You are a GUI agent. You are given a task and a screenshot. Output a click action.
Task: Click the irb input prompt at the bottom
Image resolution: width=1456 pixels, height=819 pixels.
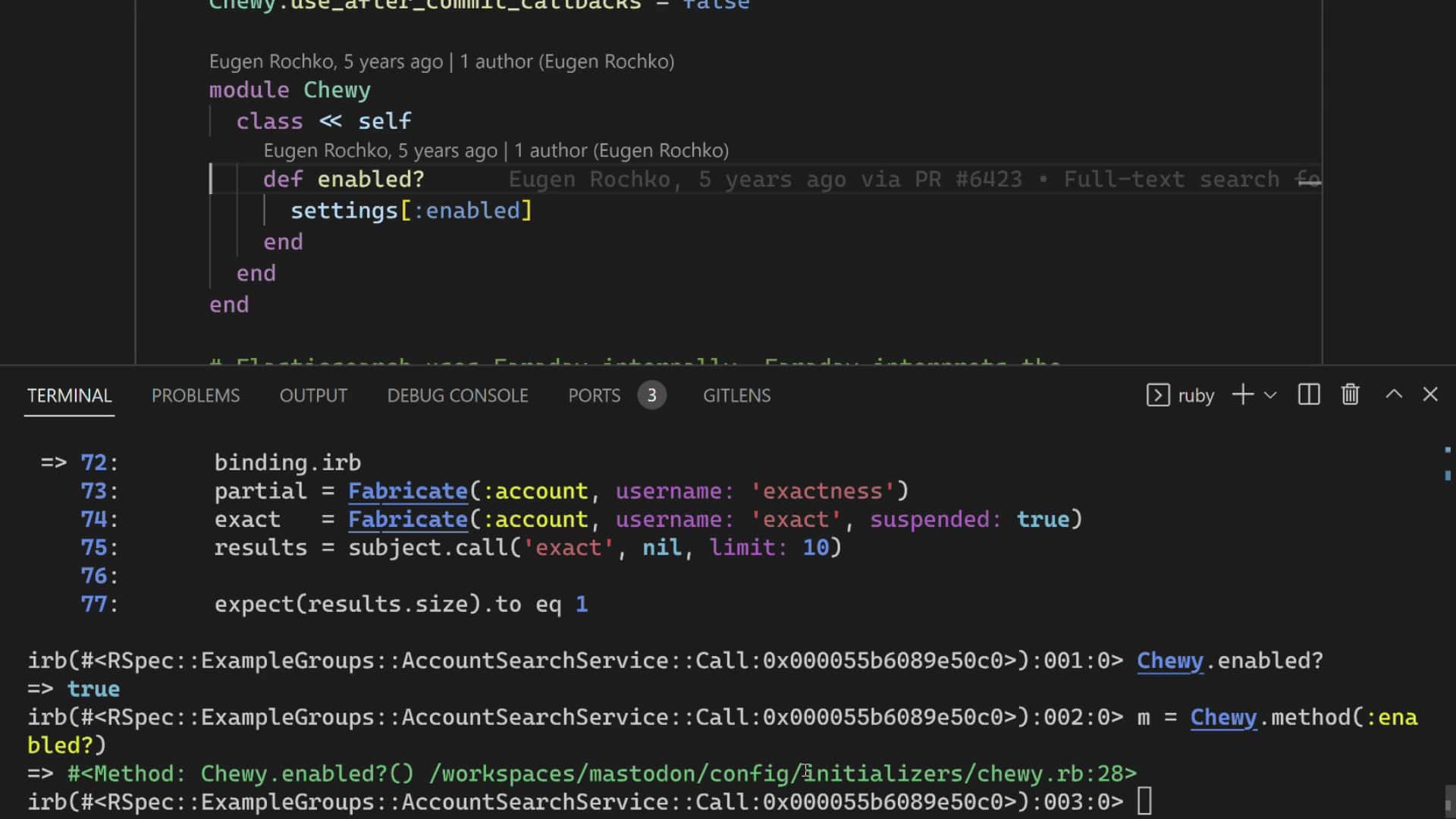point(1145,802)
